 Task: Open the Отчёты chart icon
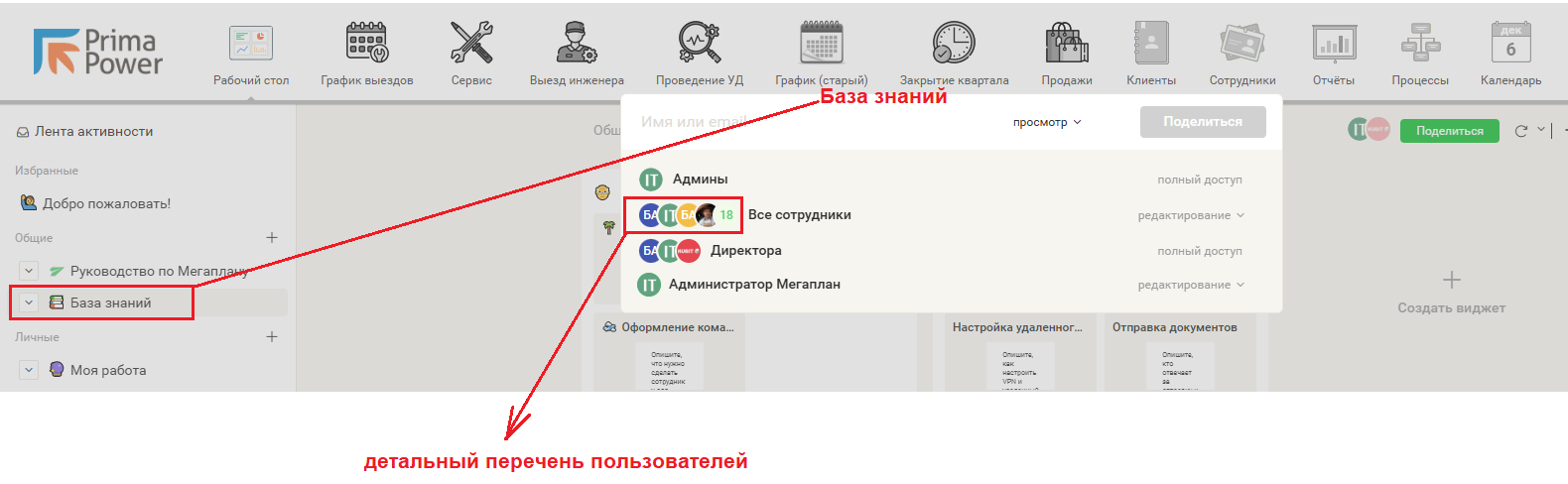tap(1333, 44)
